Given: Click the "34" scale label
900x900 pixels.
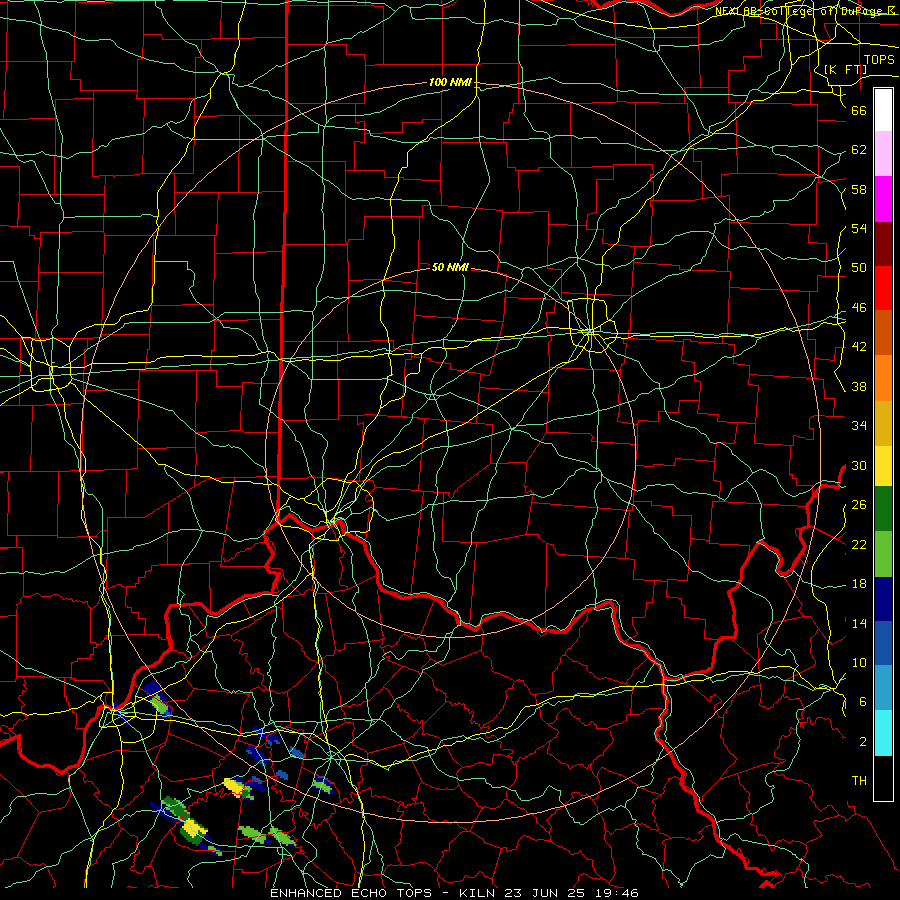Looking at the screenshot, I should tap(859, 426).
